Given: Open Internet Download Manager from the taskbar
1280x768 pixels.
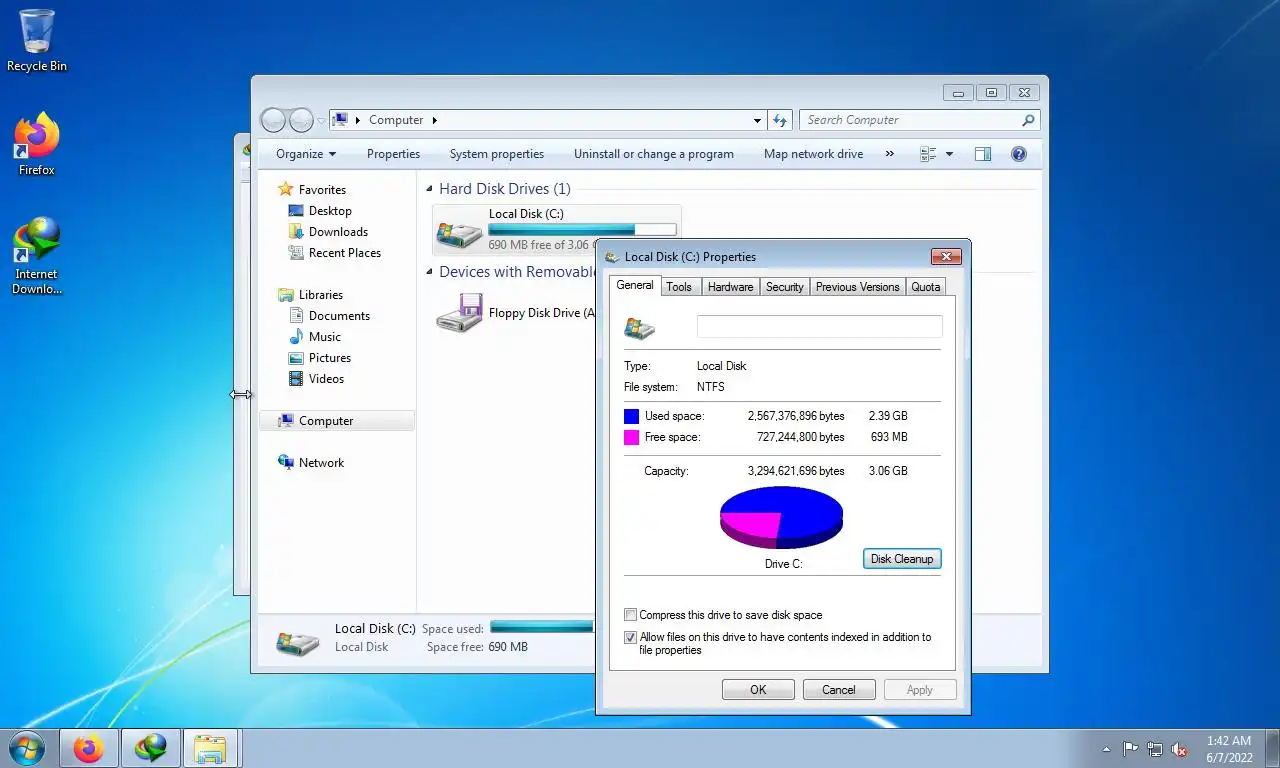Looking at the screenshot, I should [151, 748].
